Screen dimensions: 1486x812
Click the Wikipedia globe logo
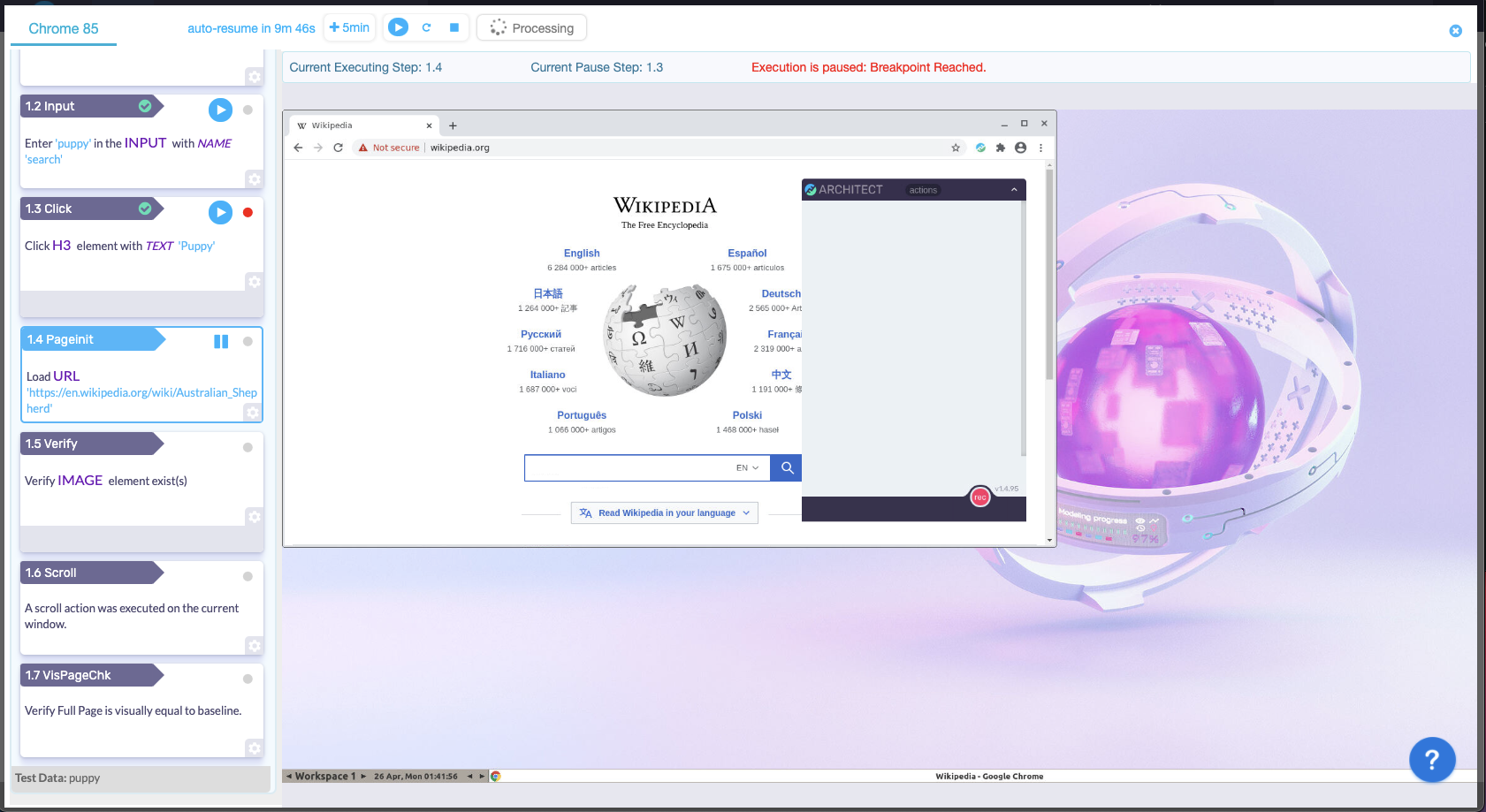pos(665,340)
